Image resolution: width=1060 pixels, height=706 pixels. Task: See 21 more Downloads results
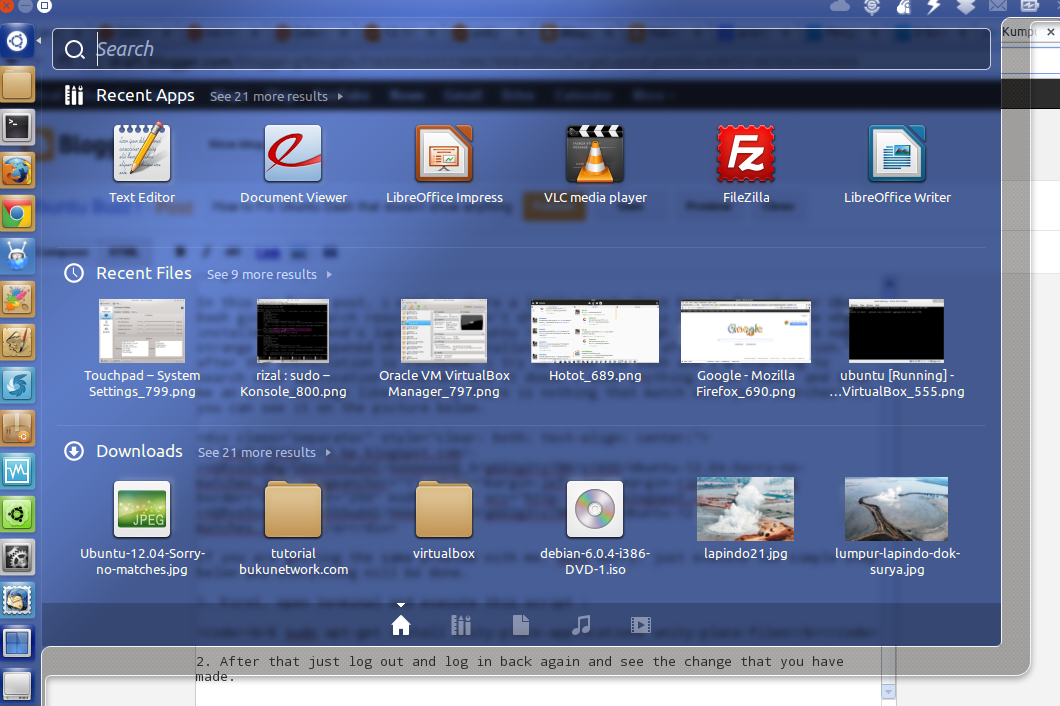[x=255, y=452]
